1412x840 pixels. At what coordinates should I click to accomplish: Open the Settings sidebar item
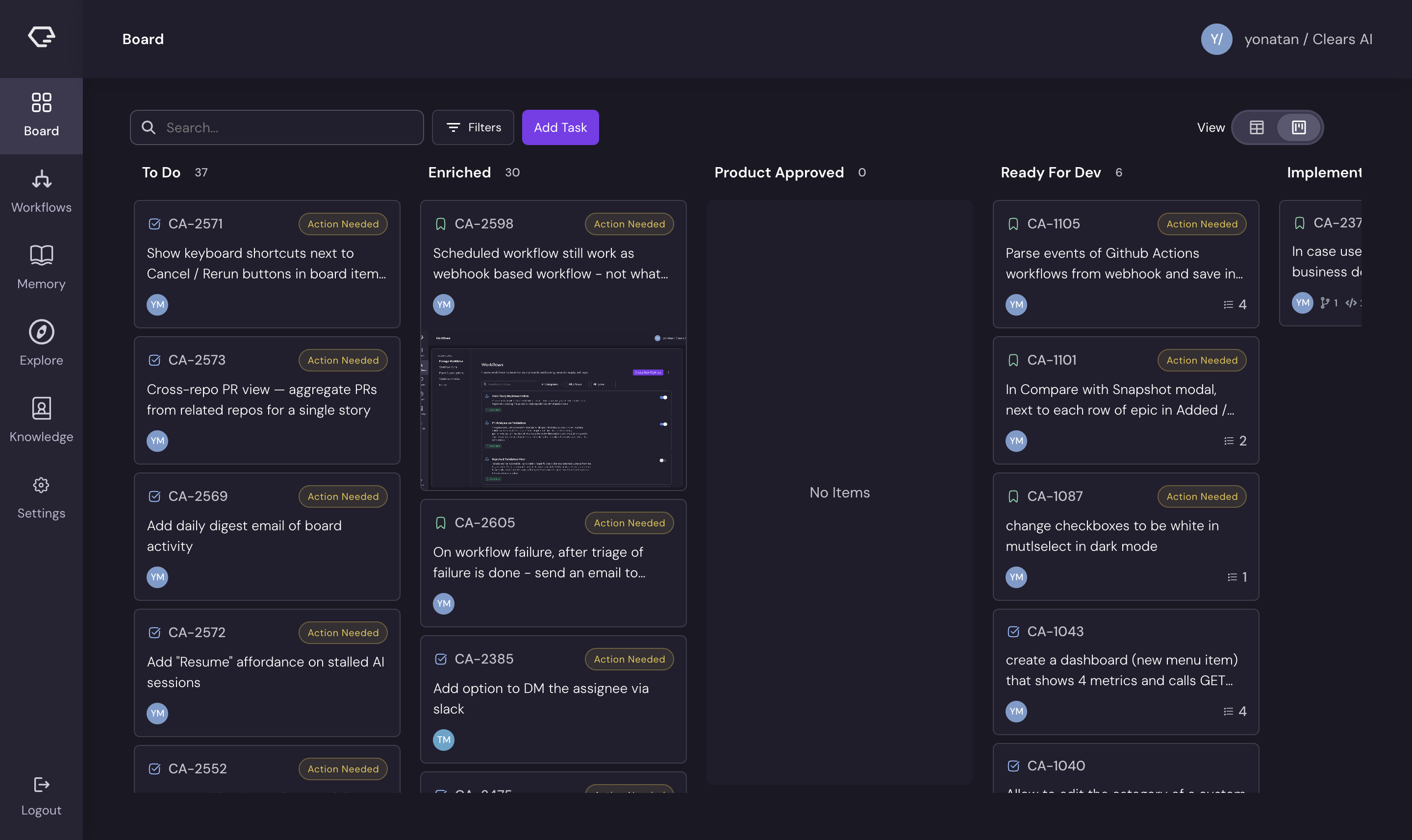[41, 497]
